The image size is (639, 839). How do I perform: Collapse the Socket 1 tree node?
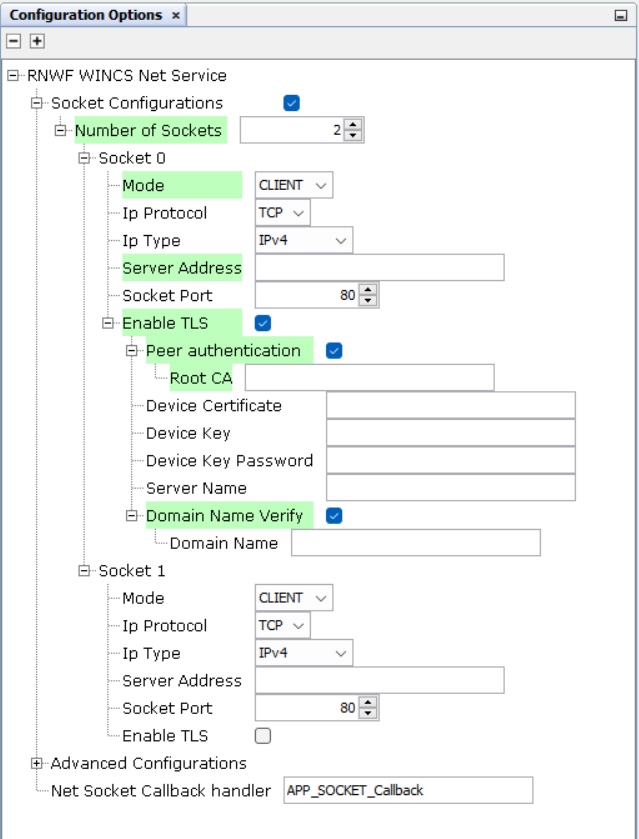coord(85,571)
